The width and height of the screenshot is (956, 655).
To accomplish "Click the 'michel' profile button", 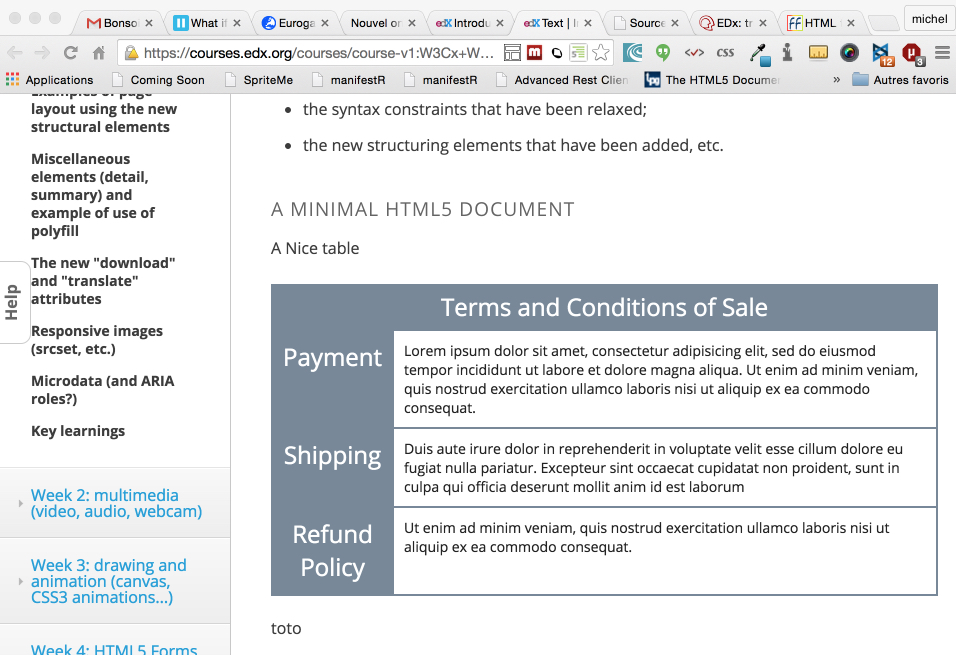I will (x=929, y=20).
